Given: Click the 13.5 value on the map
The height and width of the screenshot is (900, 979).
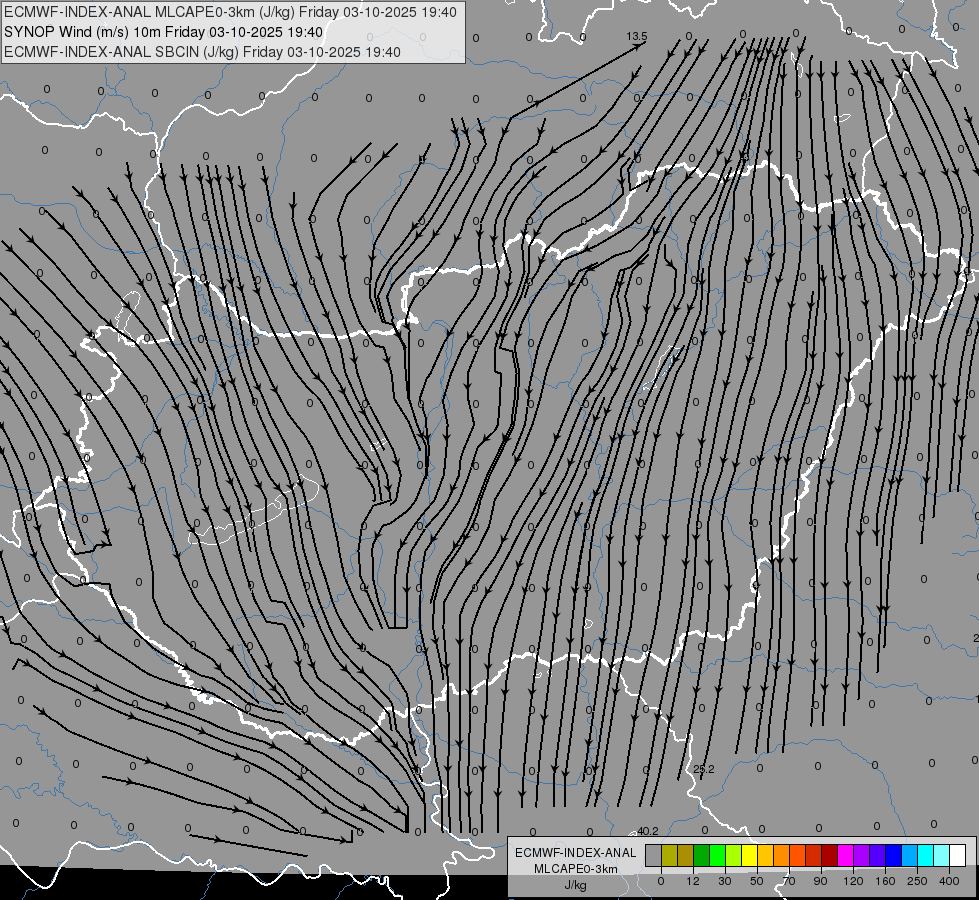Looking at the screenshot, I should [x=637, y=36].
